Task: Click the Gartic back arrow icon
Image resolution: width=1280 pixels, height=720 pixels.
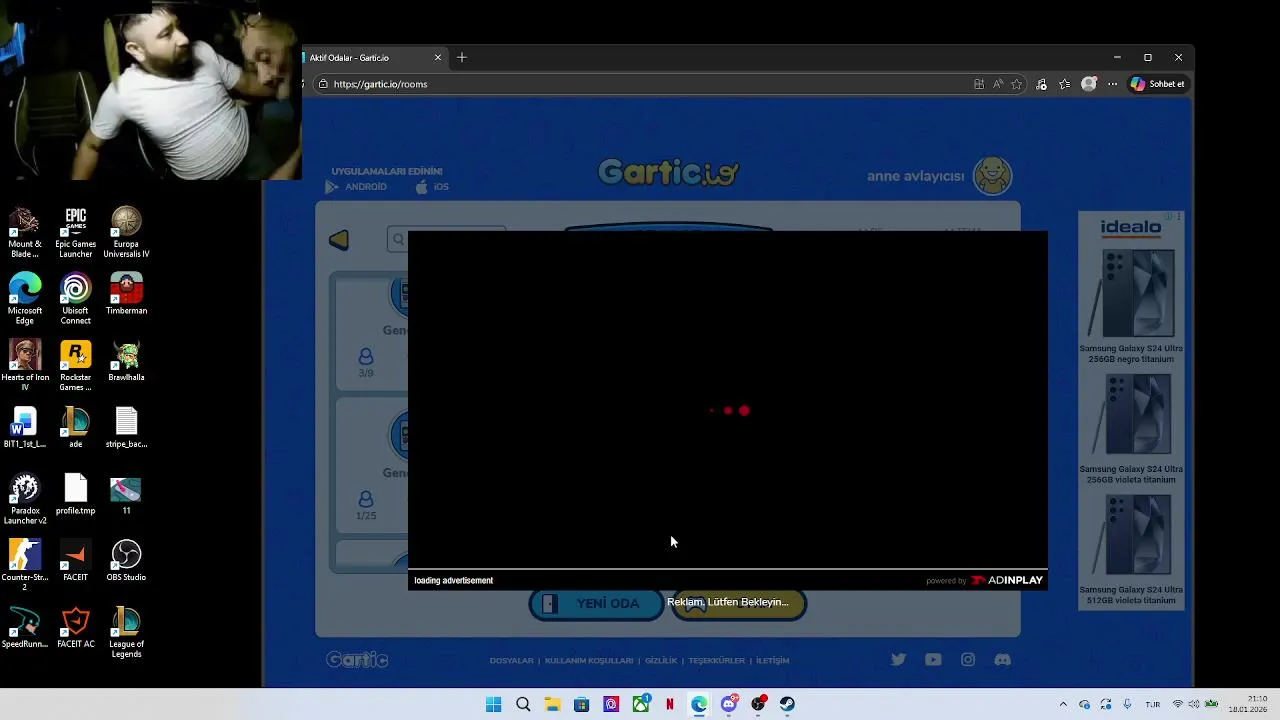Action: click(339, 240)
